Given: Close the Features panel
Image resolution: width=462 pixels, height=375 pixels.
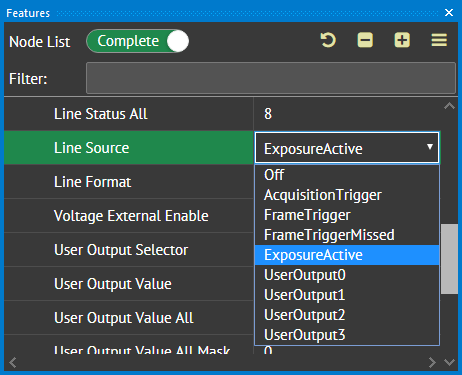Looking at the screenshot, I should tap(449, 13).
